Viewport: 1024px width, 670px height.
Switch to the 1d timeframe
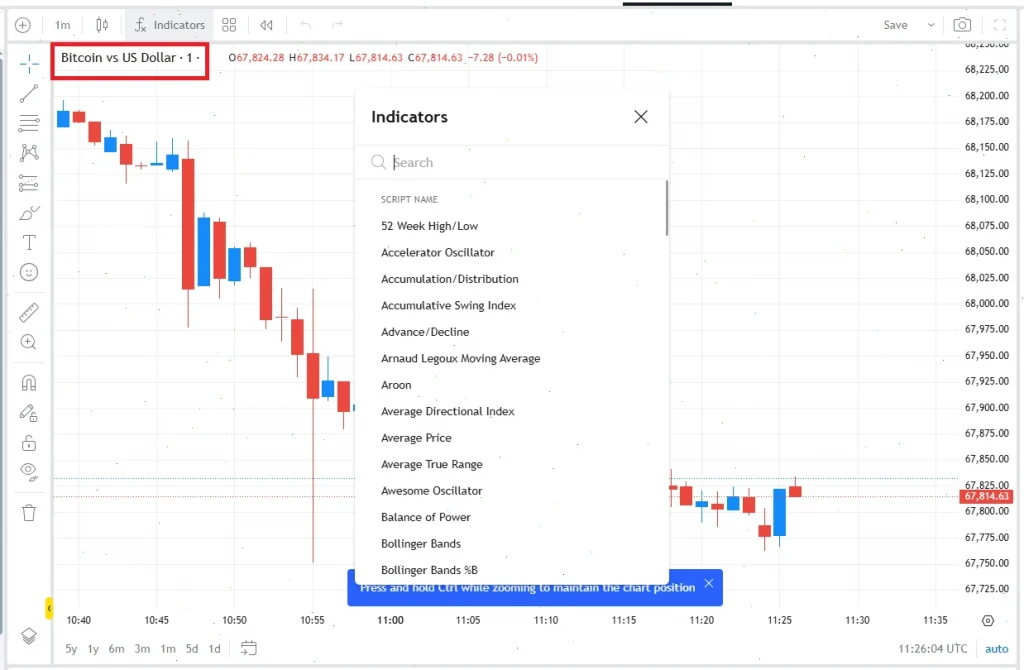tap(214, 648)
